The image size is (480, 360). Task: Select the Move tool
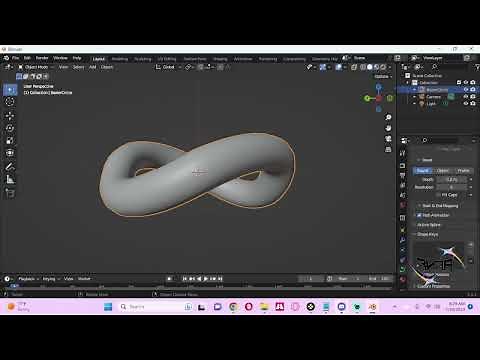tap(10, 116)
